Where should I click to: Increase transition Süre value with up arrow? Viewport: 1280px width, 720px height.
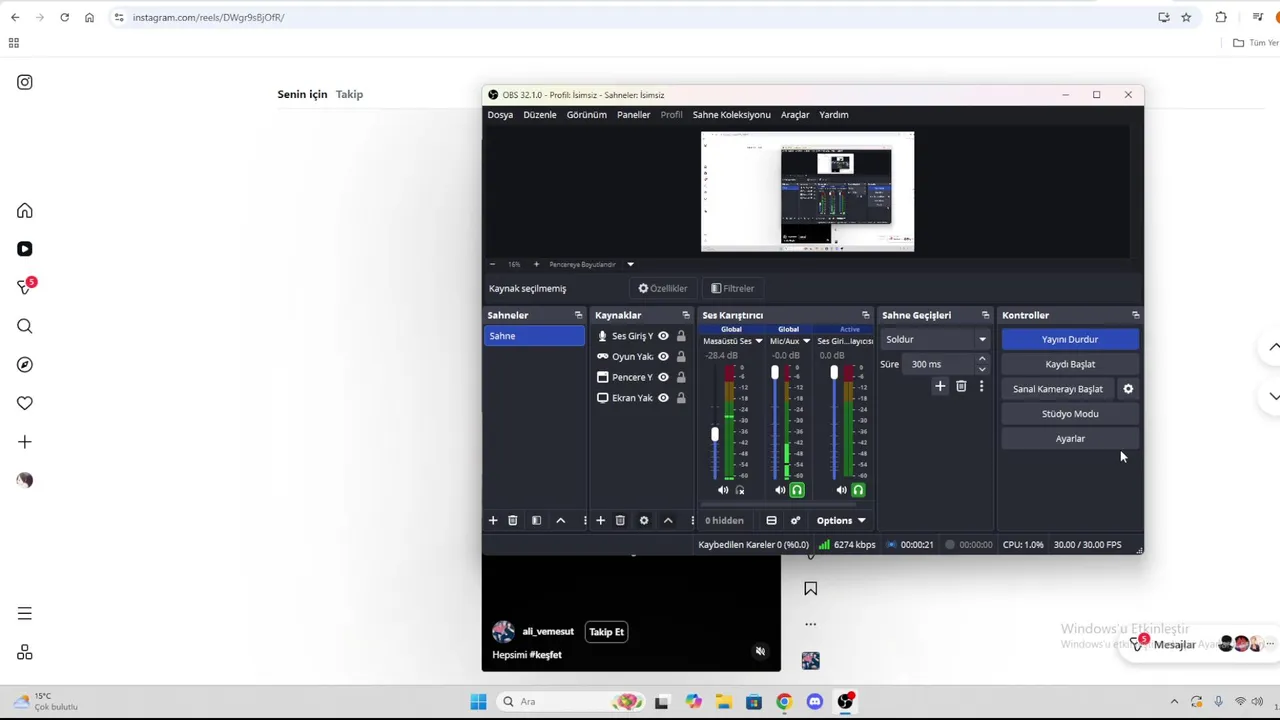pyautogui.click(x=982, y=359)
